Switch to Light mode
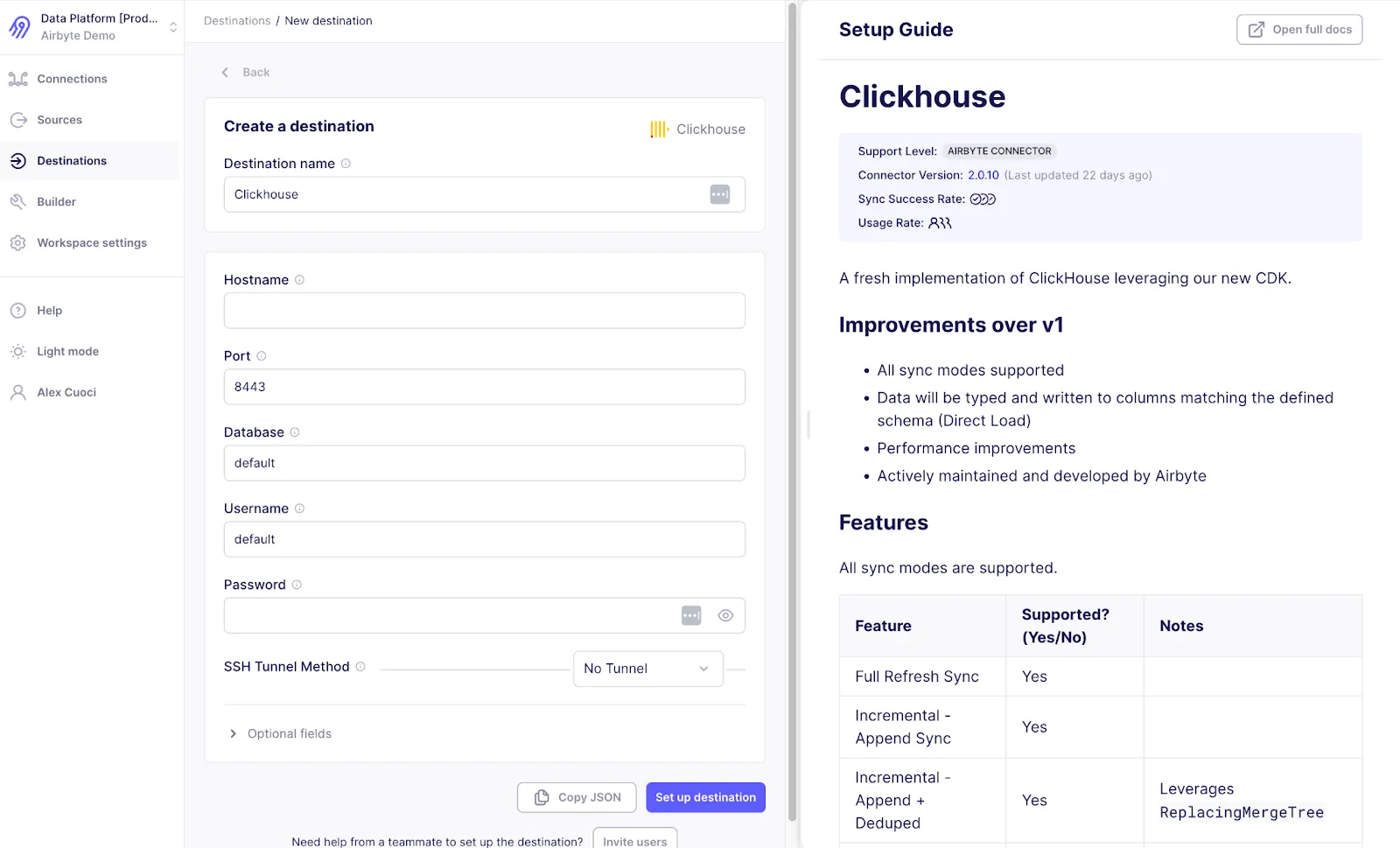This screenshot has width=1400, height=848. point(67,352)
